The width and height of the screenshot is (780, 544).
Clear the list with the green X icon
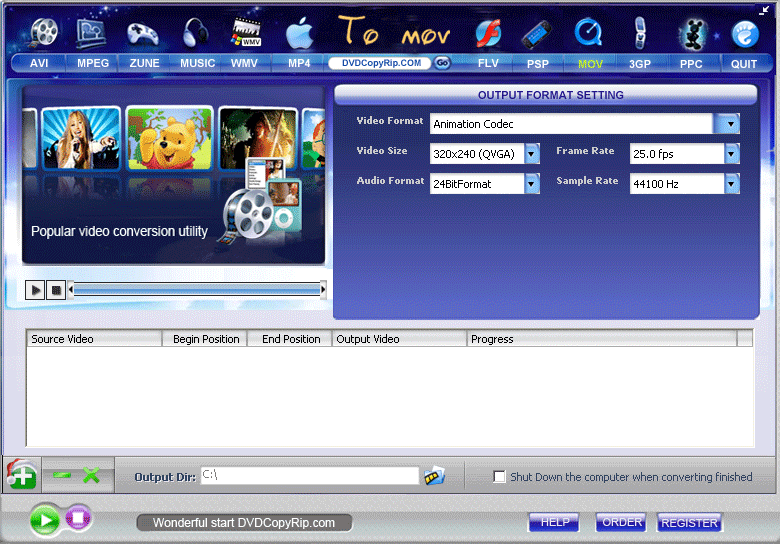coord(92,475)
